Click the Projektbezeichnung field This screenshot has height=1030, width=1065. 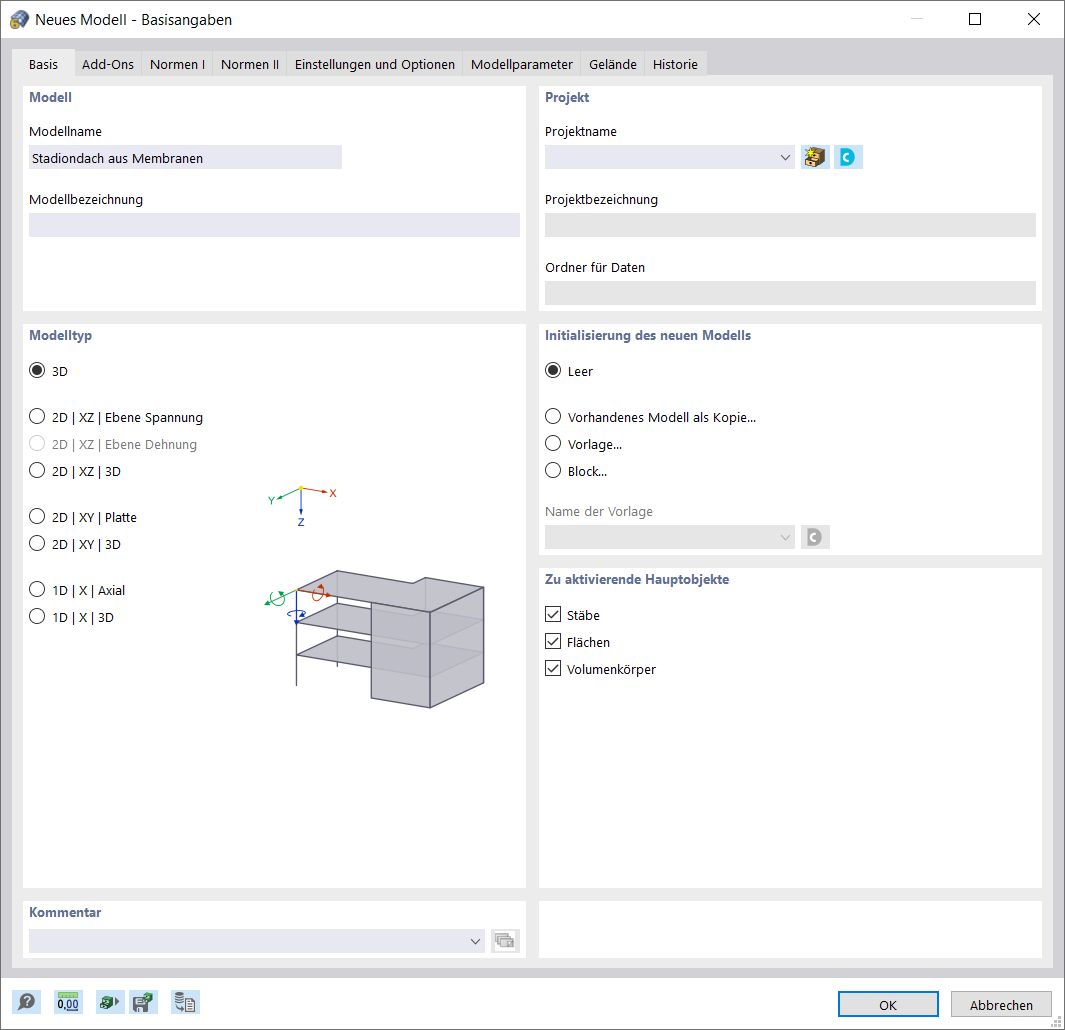[x=790, y=225]
